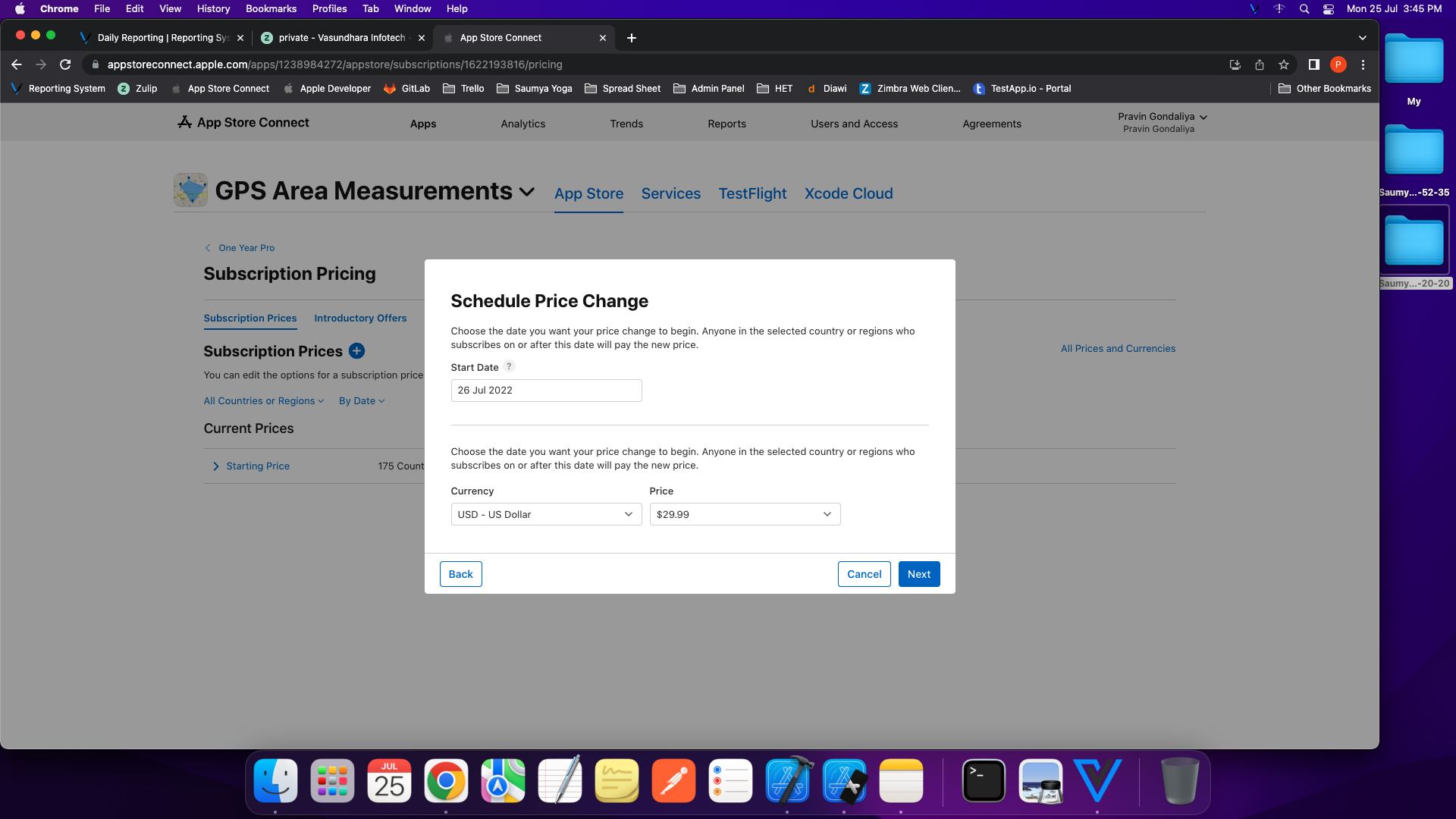The width and height of the screenshot is (1456, 819).
Task: Open Chrome side panel icon in toolbar
Action: click(1313, 64)
